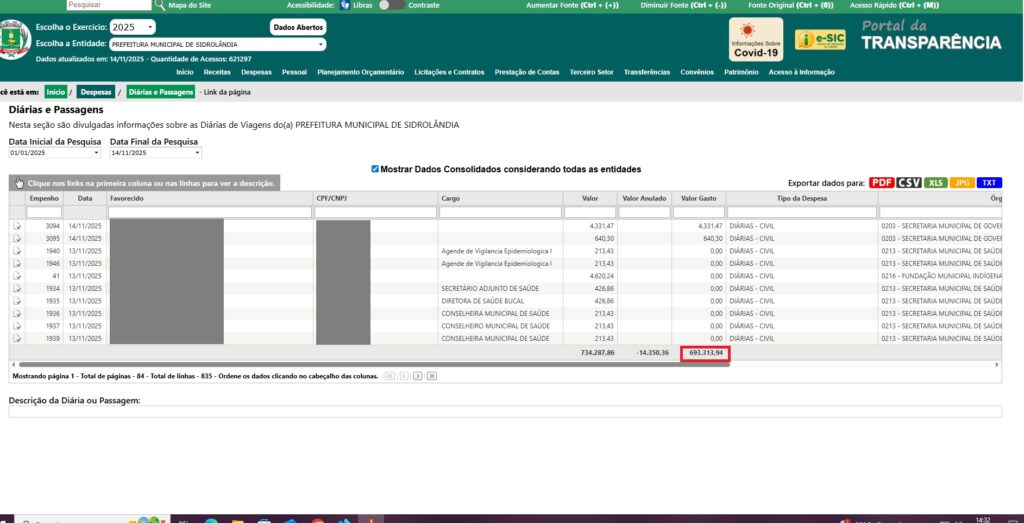This screenshot has height=523, width=1024.
Task: Download data as TXT file
Action: pyautogui.click(x=989, y=183)
